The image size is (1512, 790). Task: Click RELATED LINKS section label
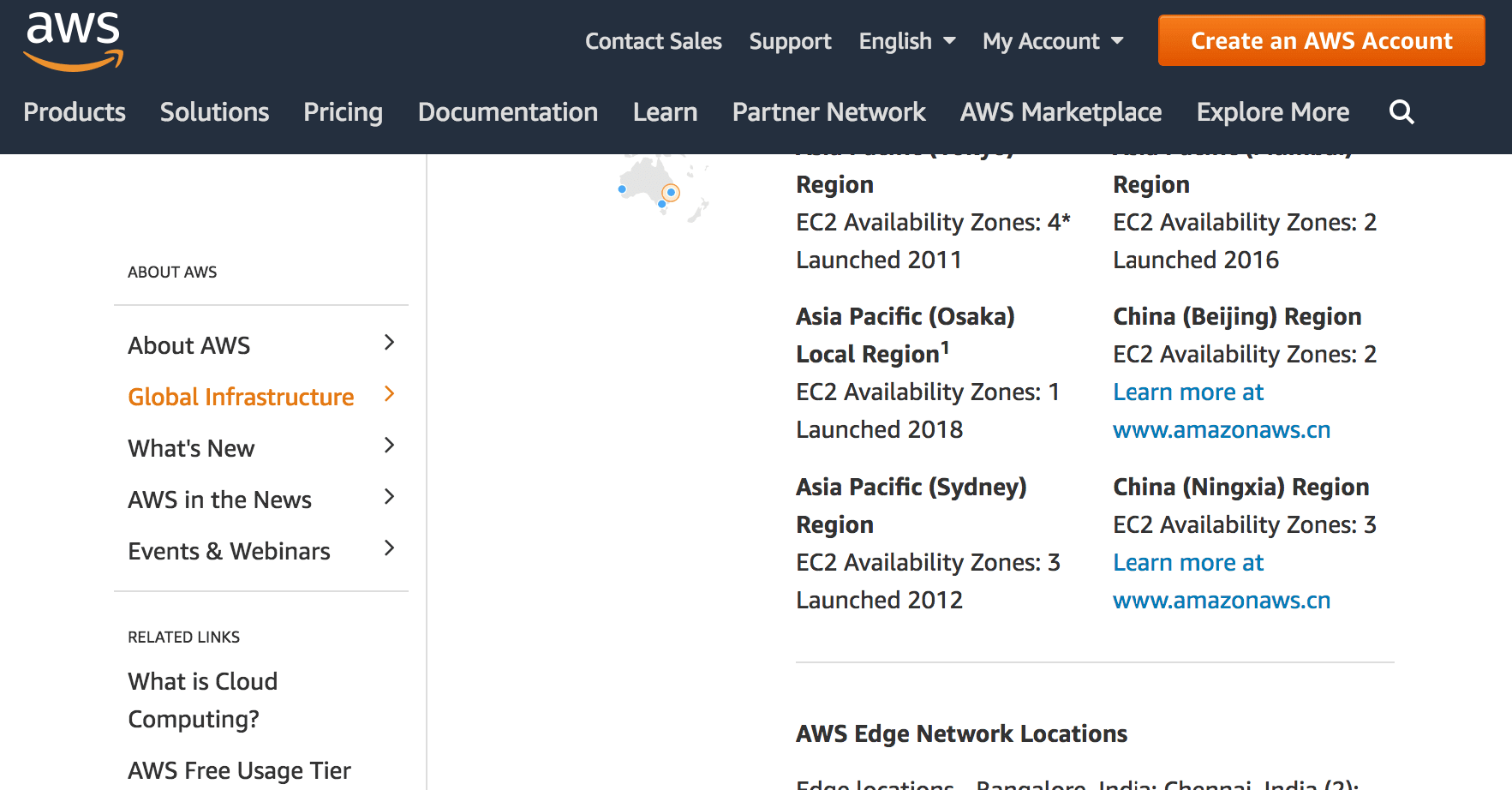click(x=183, y=637)
